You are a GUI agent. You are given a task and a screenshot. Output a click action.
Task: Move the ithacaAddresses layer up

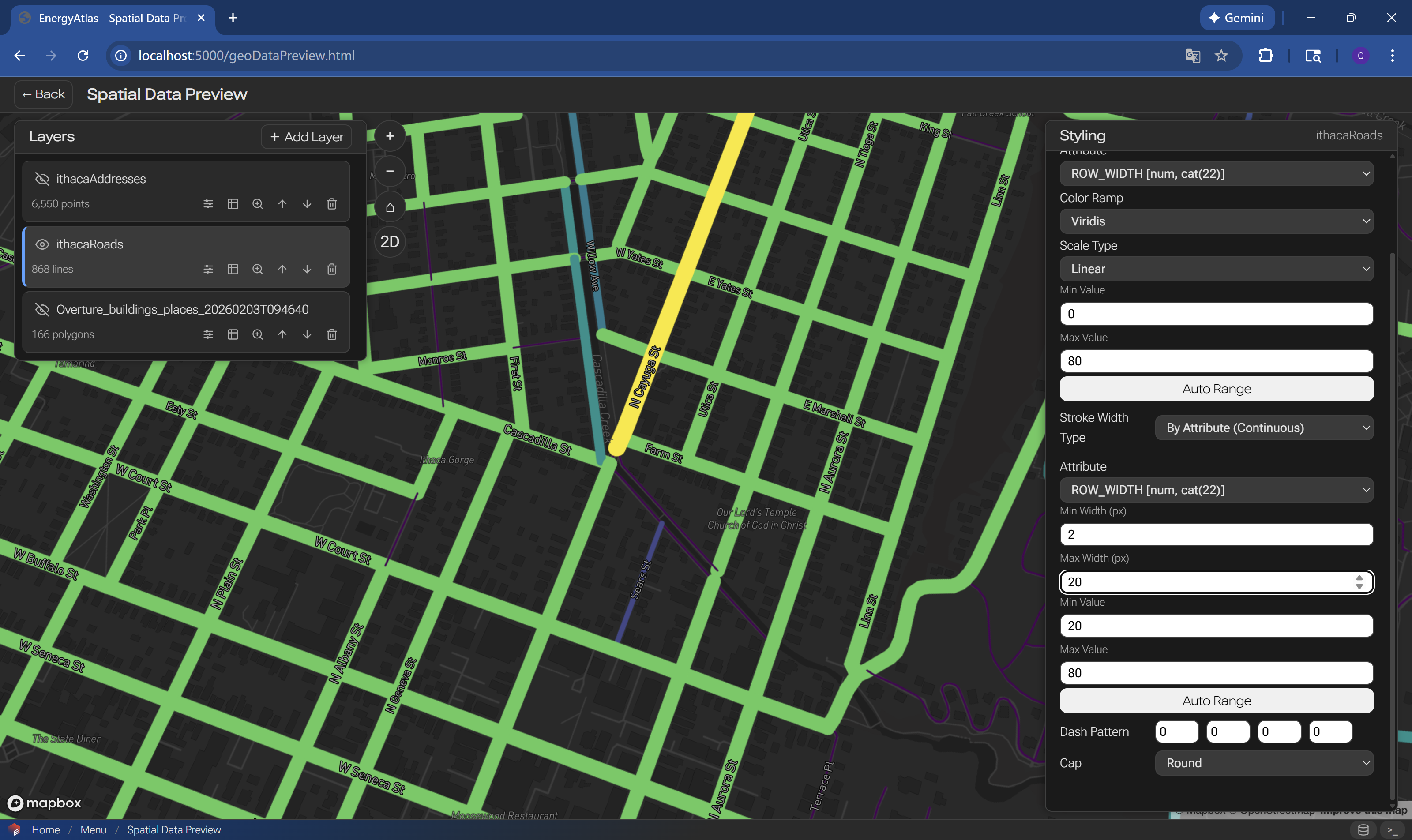pos(282,203)
